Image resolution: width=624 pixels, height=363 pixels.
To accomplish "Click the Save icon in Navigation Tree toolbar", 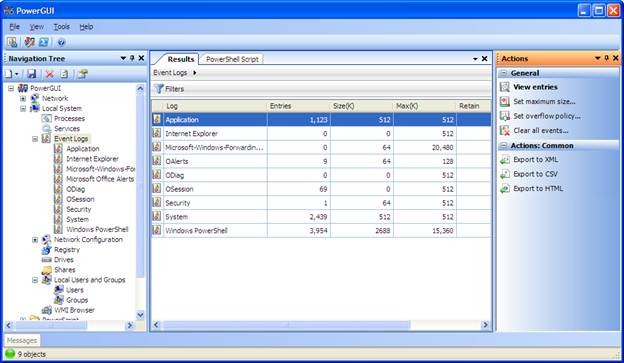I will pos(32,74).
